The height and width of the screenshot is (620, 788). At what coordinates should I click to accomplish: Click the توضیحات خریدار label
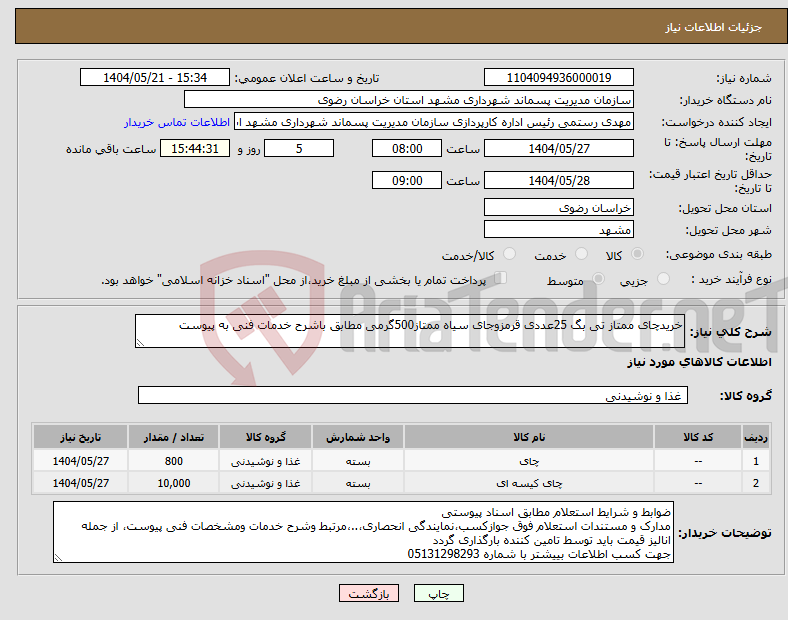tap(725, 532)
